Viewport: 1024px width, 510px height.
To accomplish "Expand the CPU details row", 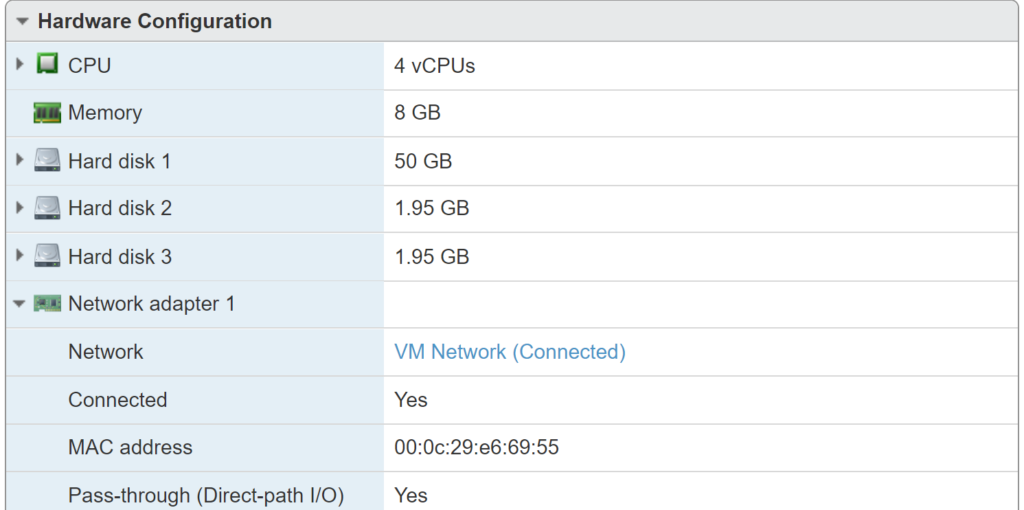I will pyautogui.click(x=20, y=65).
